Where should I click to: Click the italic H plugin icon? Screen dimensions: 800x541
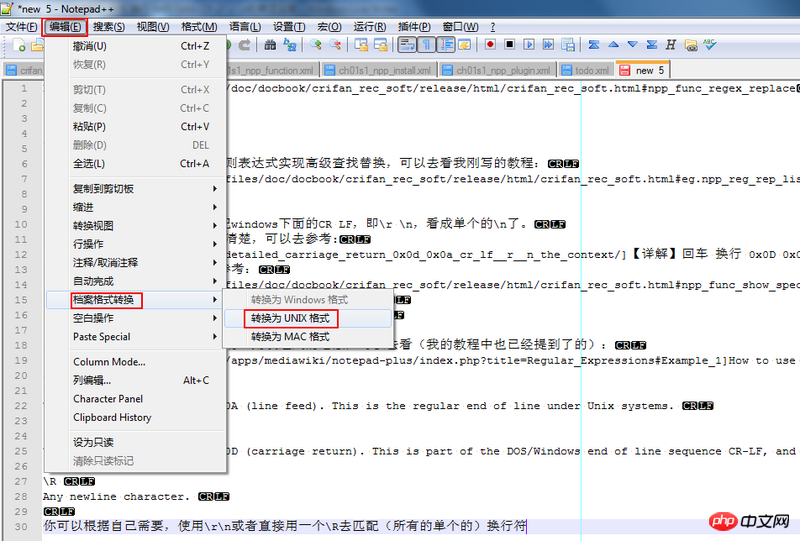tap(671, 44)
